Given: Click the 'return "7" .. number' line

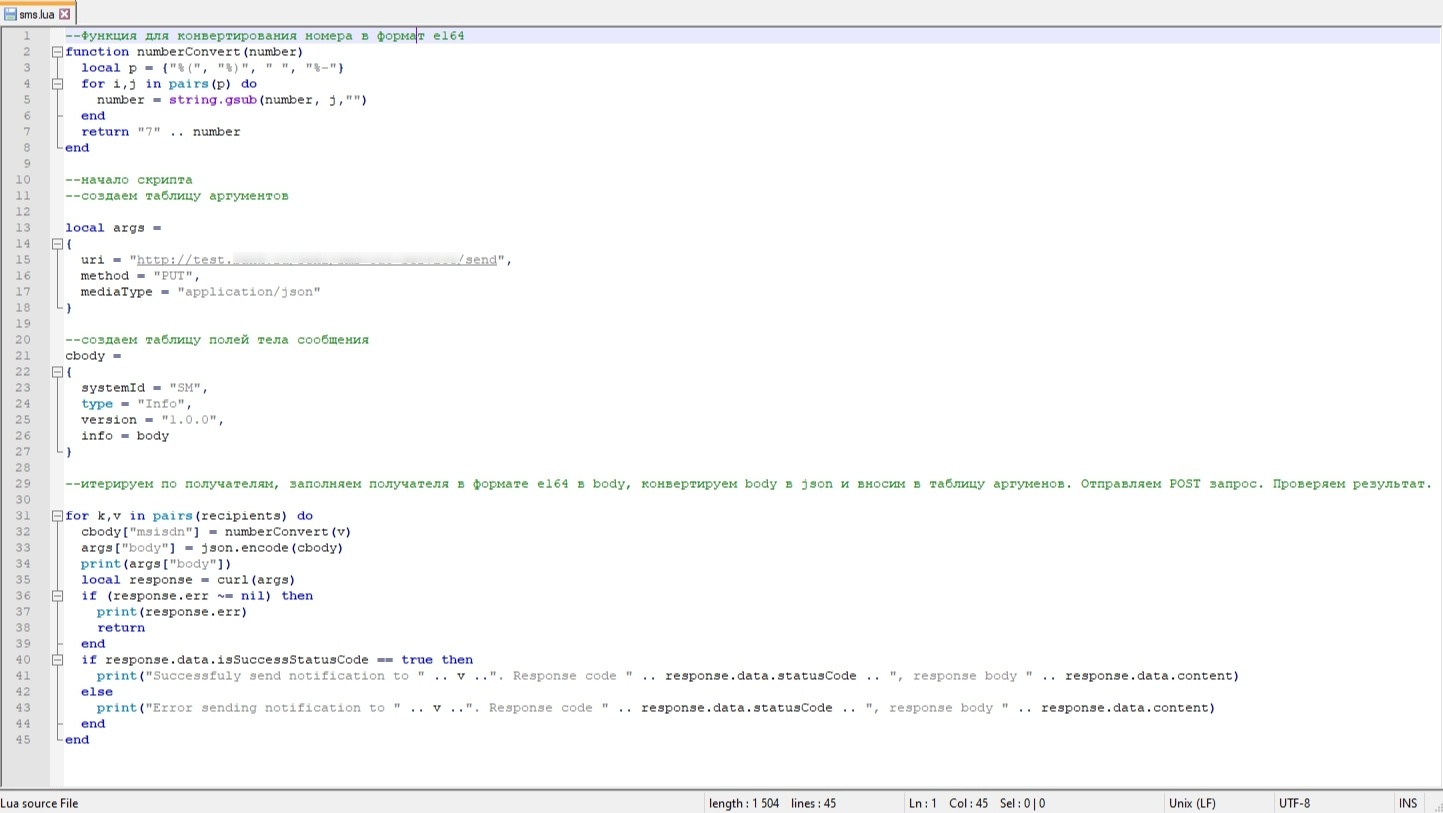Looking at the screenshot, I should [160, 132].
